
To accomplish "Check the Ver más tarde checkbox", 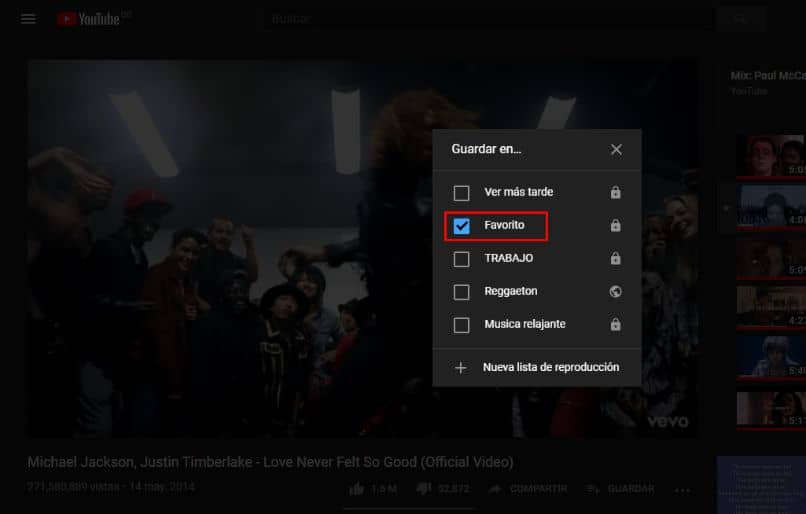I will pyautogui.click(x=461, y=193).
